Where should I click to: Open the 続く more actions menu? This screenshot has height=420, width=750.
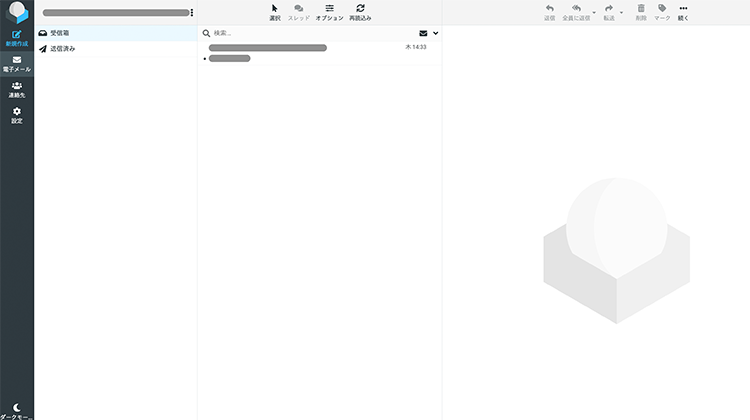click(683, 12)
